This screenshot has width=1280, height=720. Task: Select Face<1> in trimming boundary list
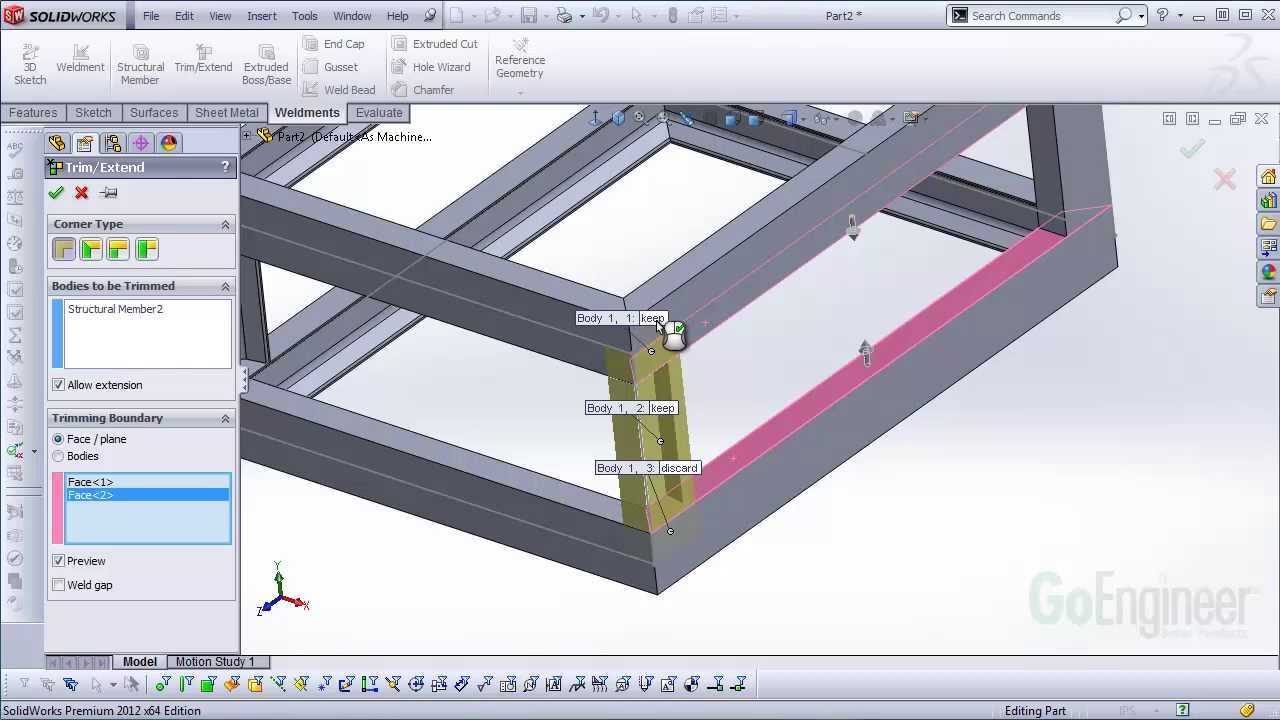click(148, 482)
